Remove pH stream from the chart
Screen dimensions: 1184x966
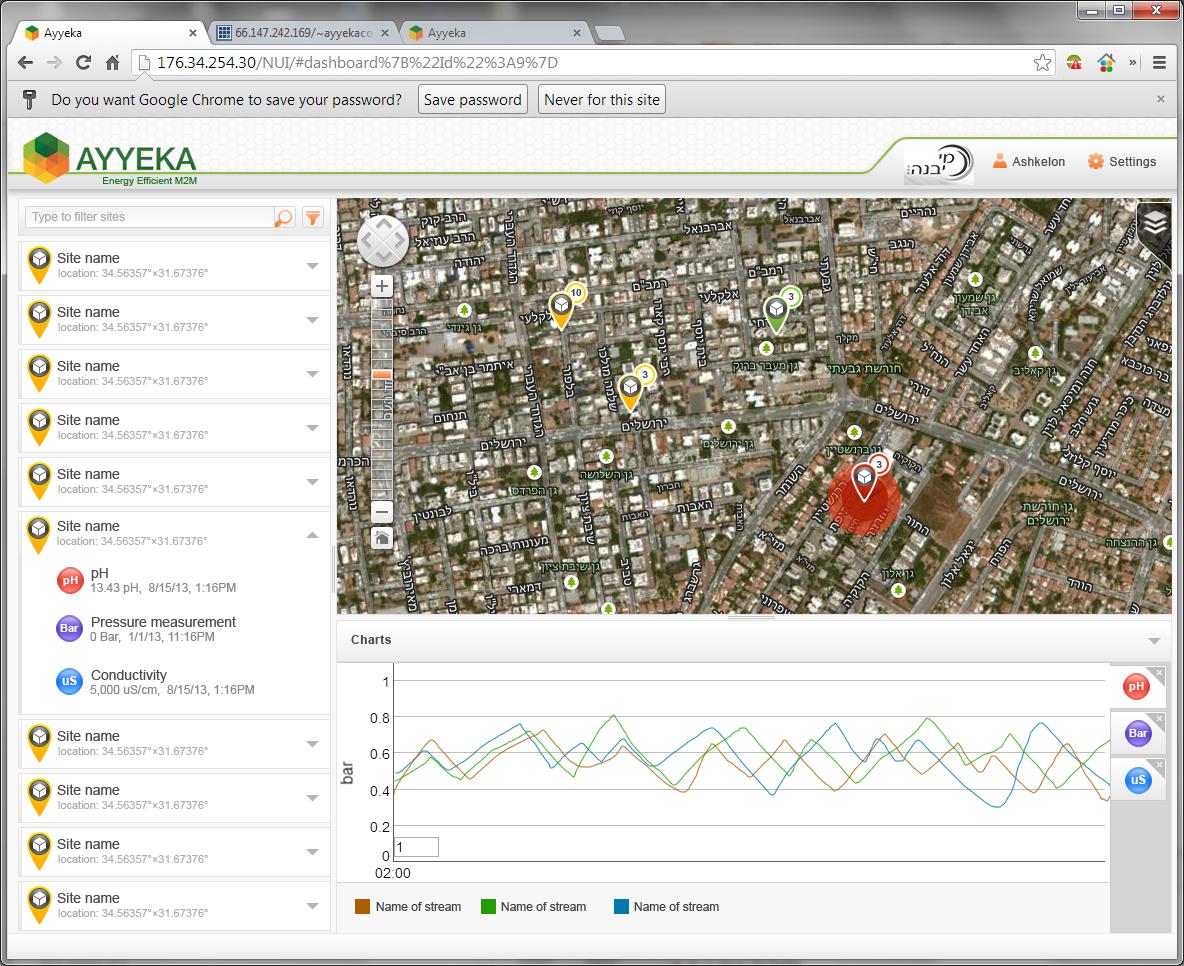click(1159, 672)
